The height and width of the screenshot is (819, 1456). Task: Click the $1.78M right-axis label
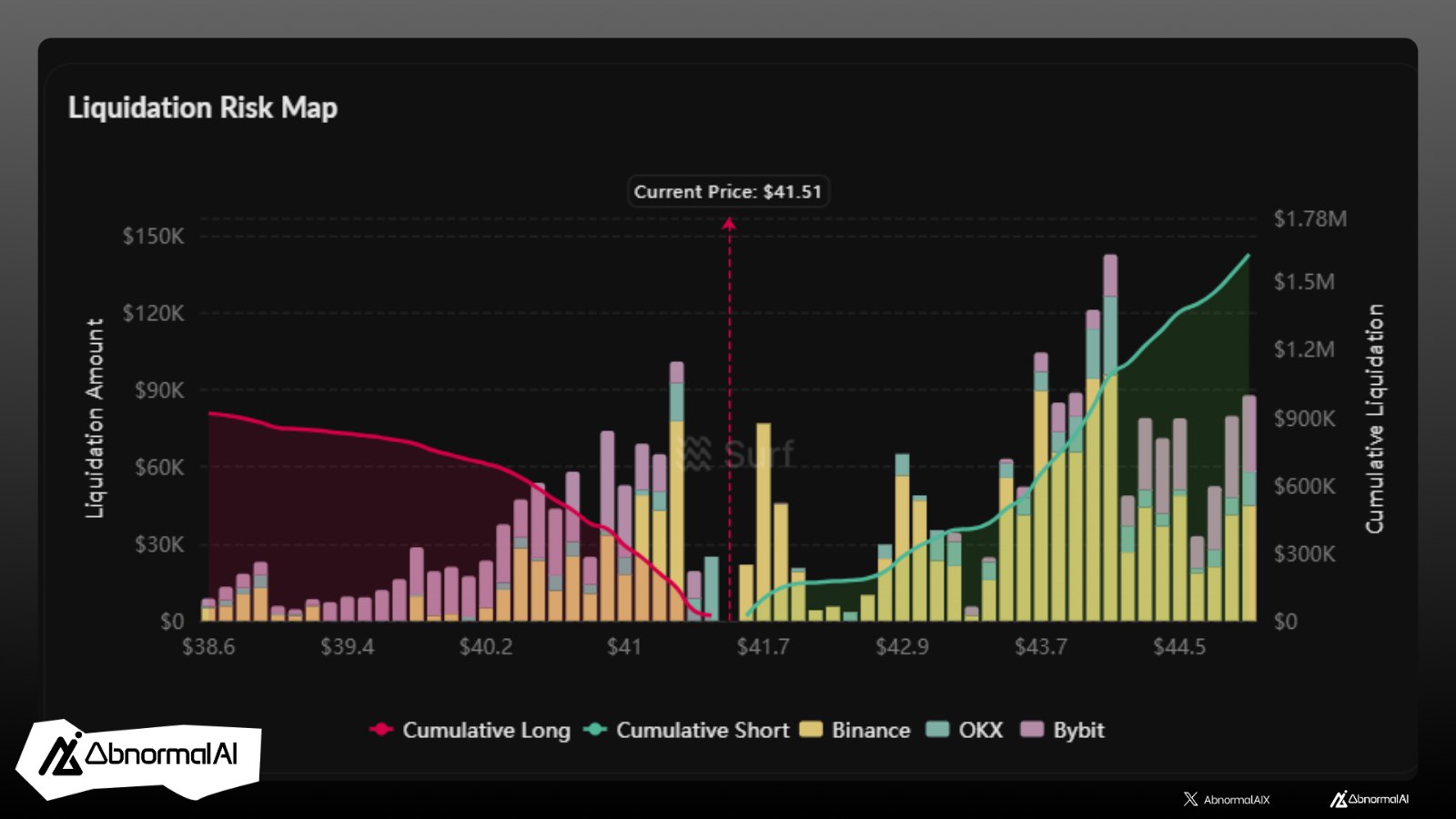(1309, 219)
